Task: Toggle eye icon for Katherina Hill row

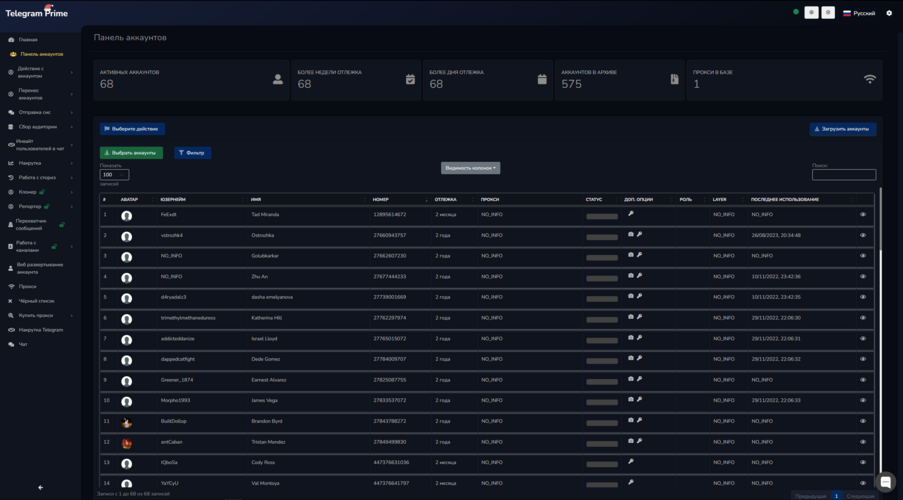Action: pyautogui.click(x=863, y=318)
